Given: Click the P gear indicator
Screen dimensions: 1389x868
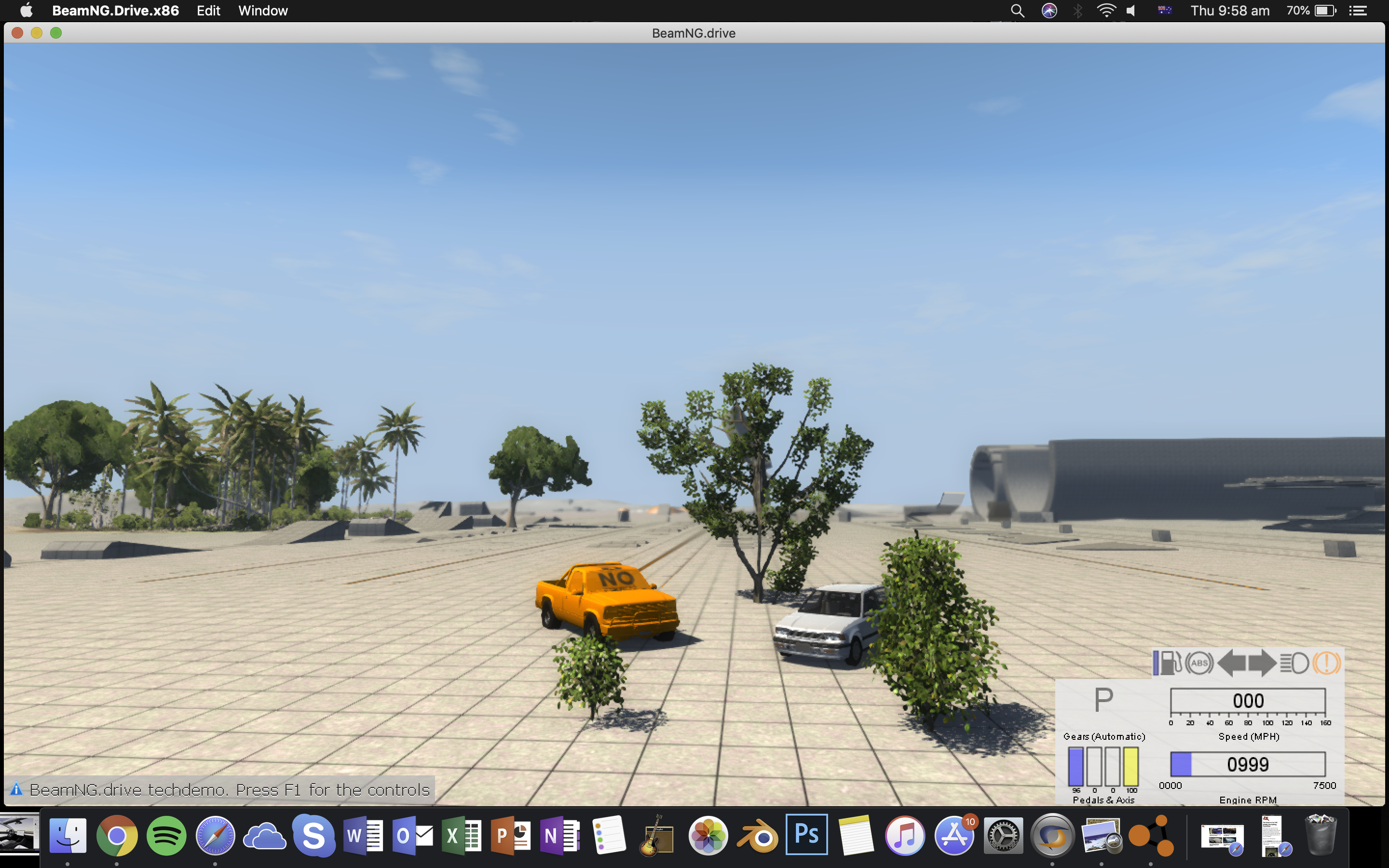Looking at the screenshot, I should (x=1103, y=700).
